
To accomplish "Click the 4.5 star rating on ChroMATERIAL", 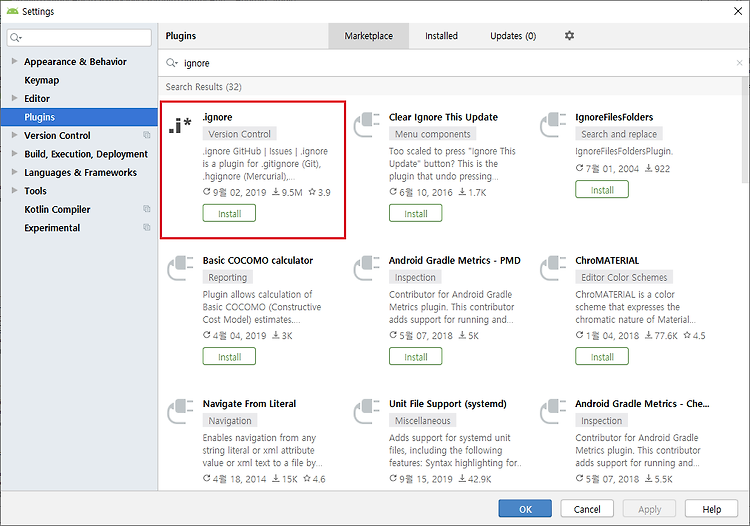I will click(x=694, y=336).
